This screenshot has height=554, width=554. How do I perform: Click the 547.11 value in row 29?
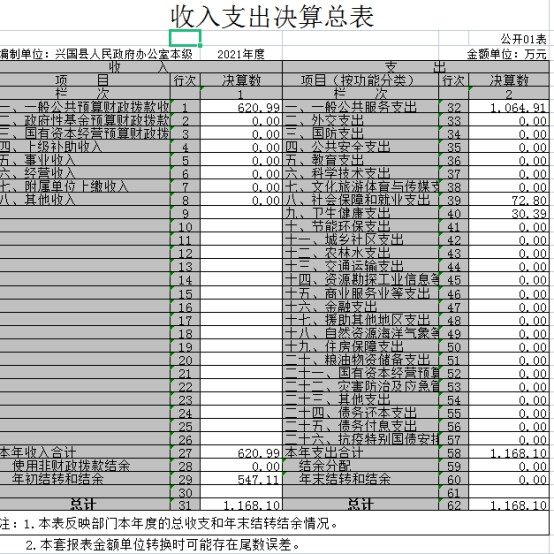(x=241, y=479)
